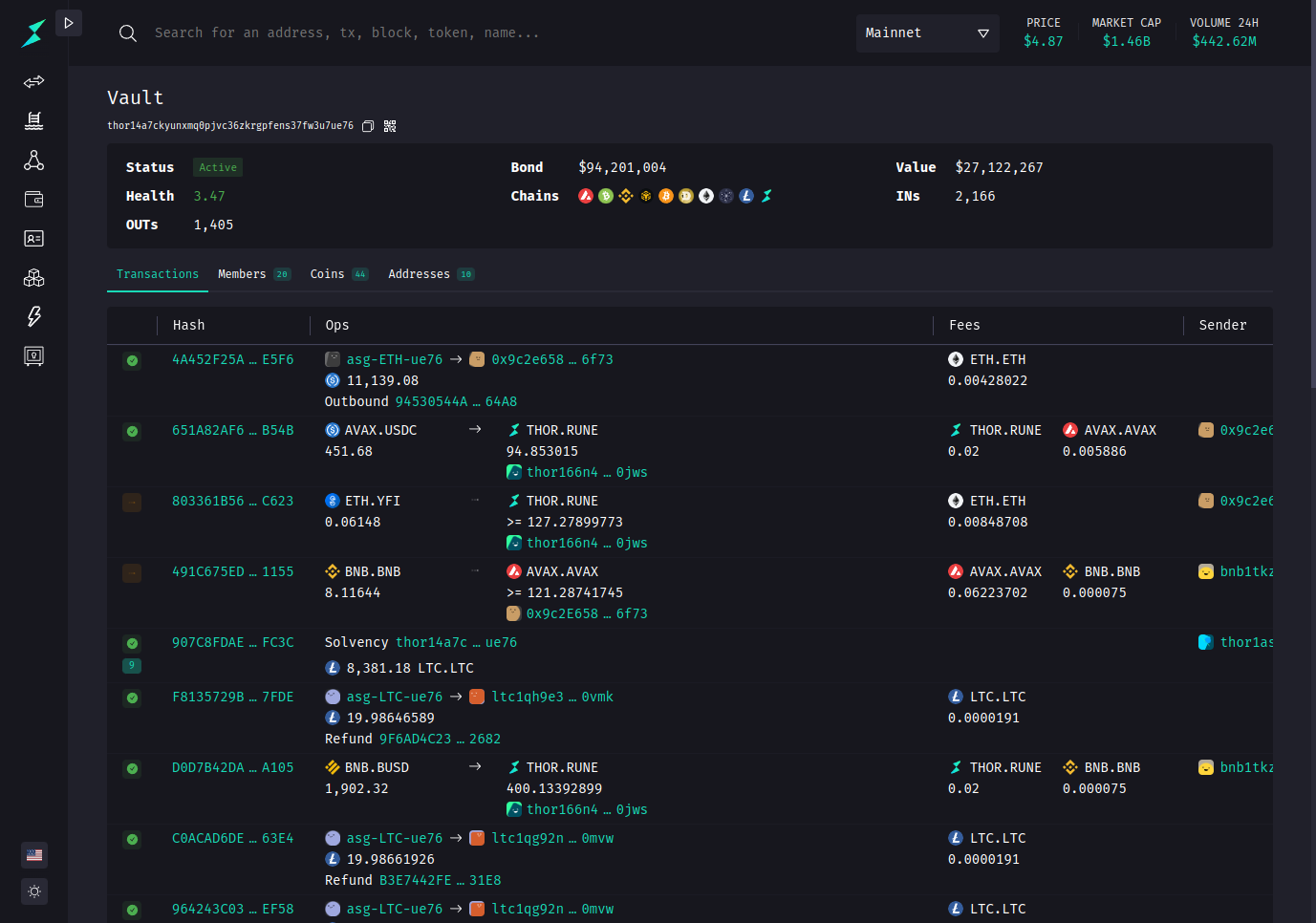
Task: Click the Sender column header
Action: point(1222,325)
